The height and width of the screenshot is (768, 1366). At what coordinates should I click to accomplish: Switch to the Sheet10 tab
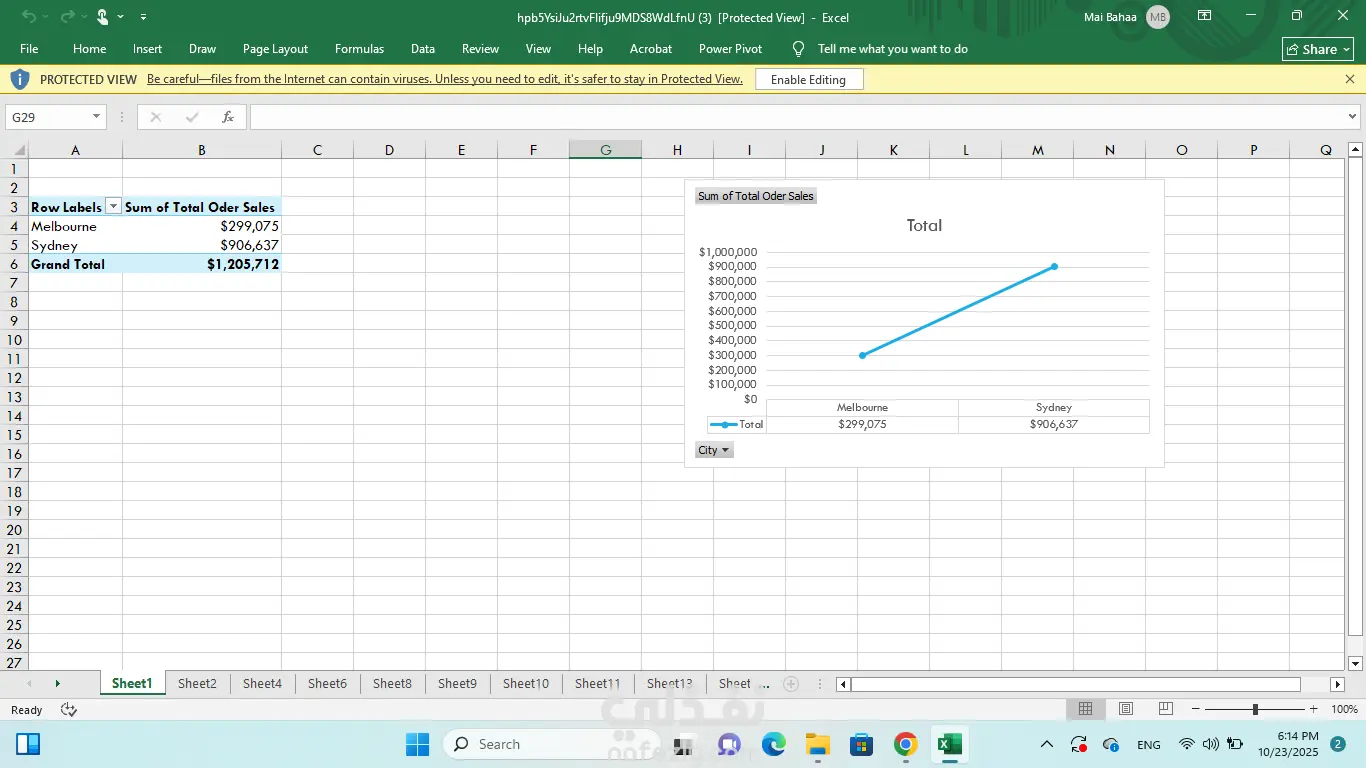[525, 684]
